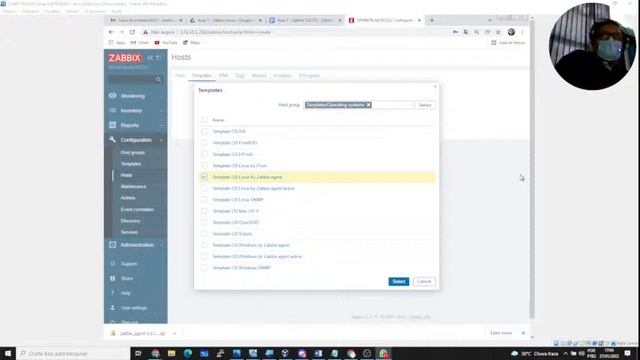
Task: Click the Administration gear icon
Action: pos(113,244)
